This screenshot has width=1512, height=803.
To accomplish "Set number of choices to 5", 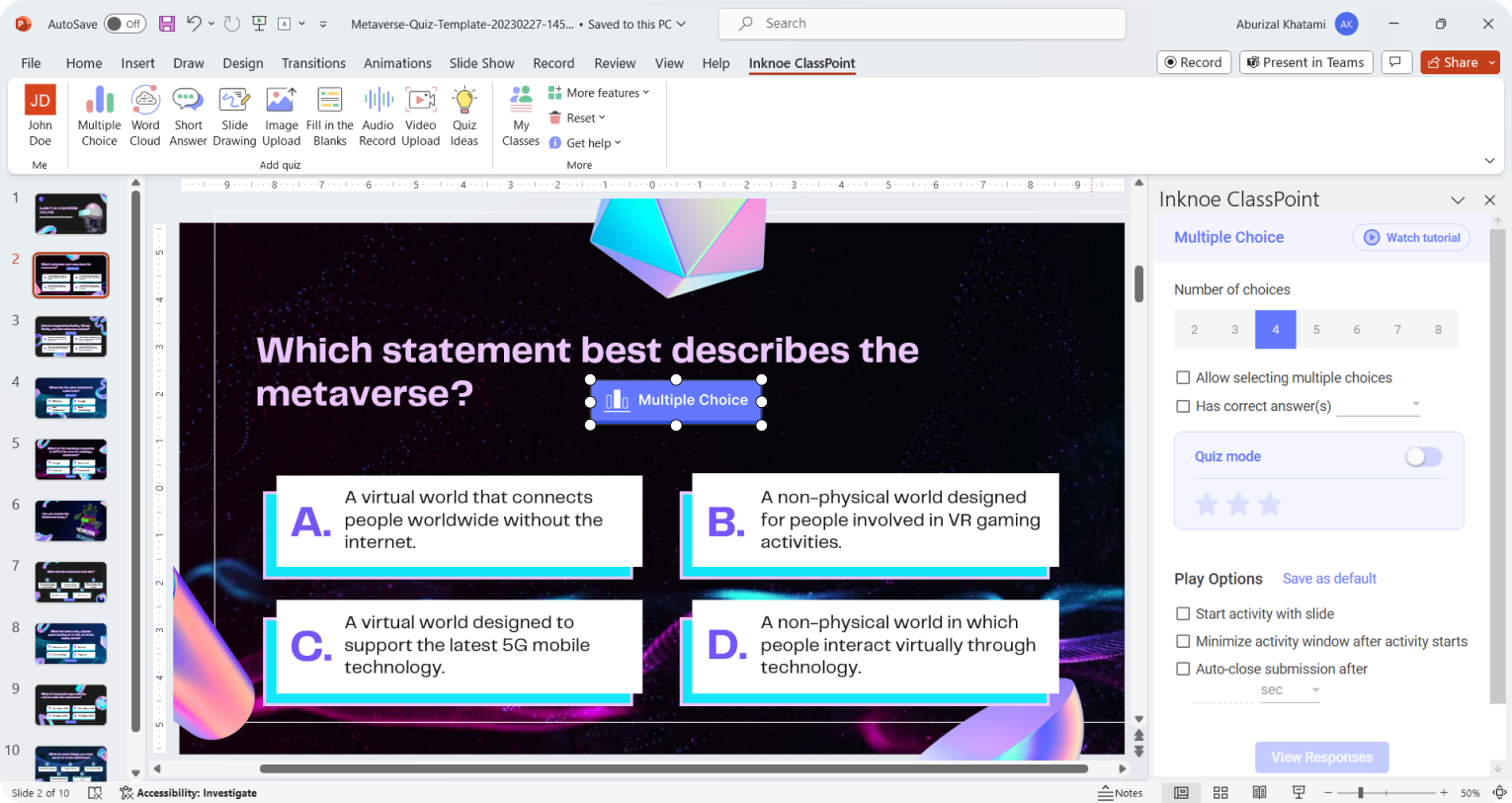I will pyautogui.click(x=1315, y=329).
